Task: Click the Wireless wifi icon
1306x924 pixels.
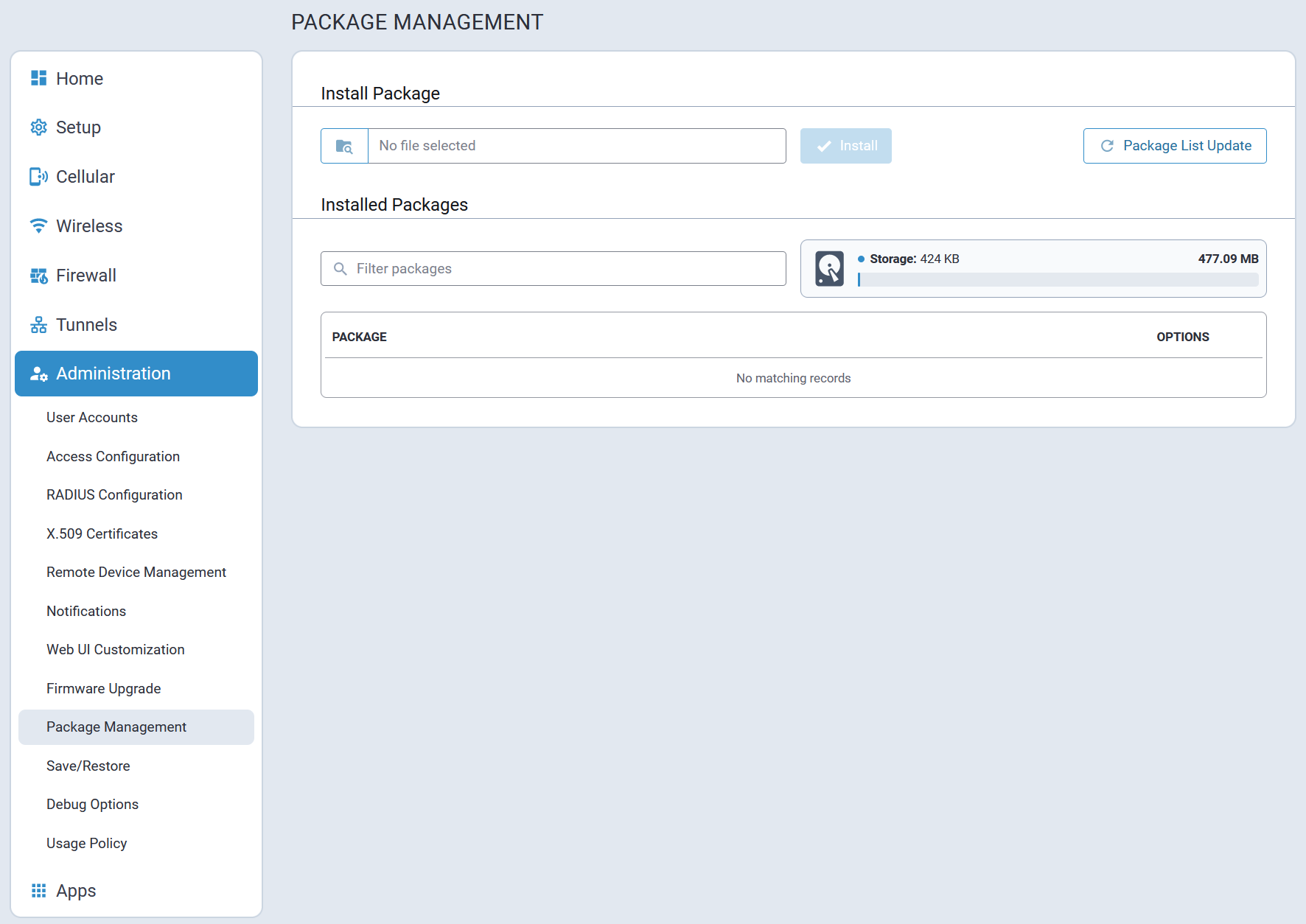Action: click(38, 226)
